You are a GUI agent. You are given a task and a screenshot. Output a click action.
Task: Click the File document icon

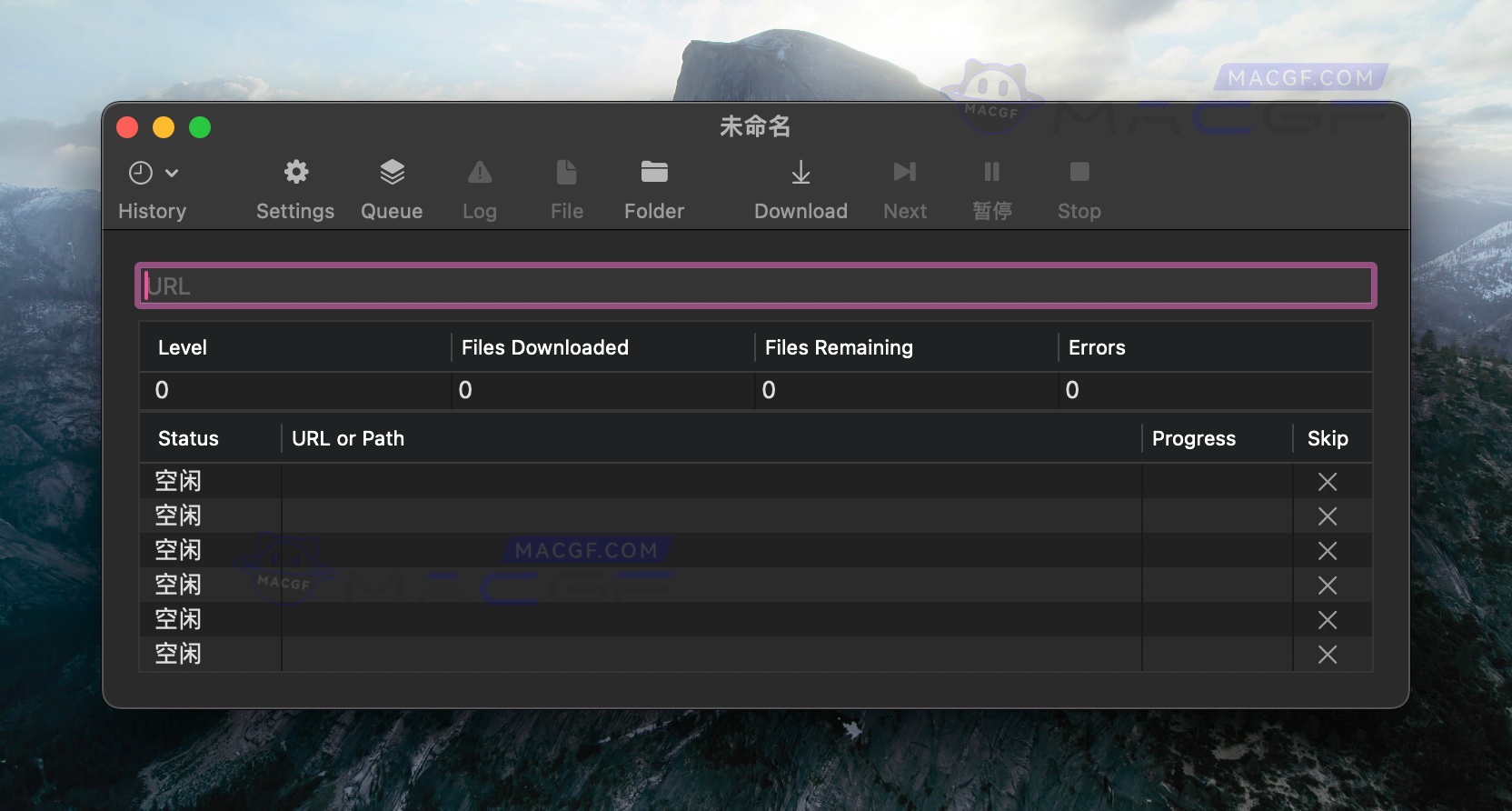click(566, 172)
